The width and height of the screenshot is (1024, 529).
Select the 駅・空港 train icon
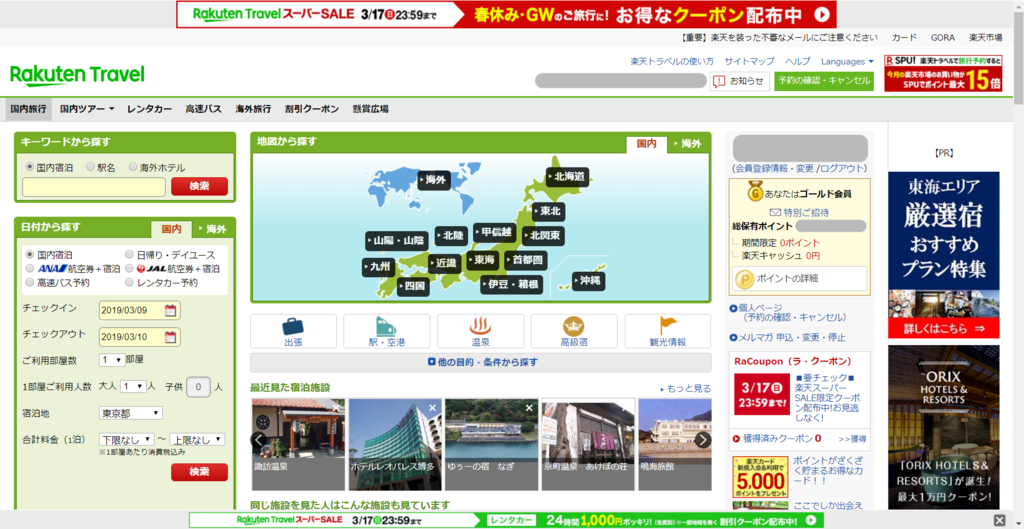click(x=386, y=326)
